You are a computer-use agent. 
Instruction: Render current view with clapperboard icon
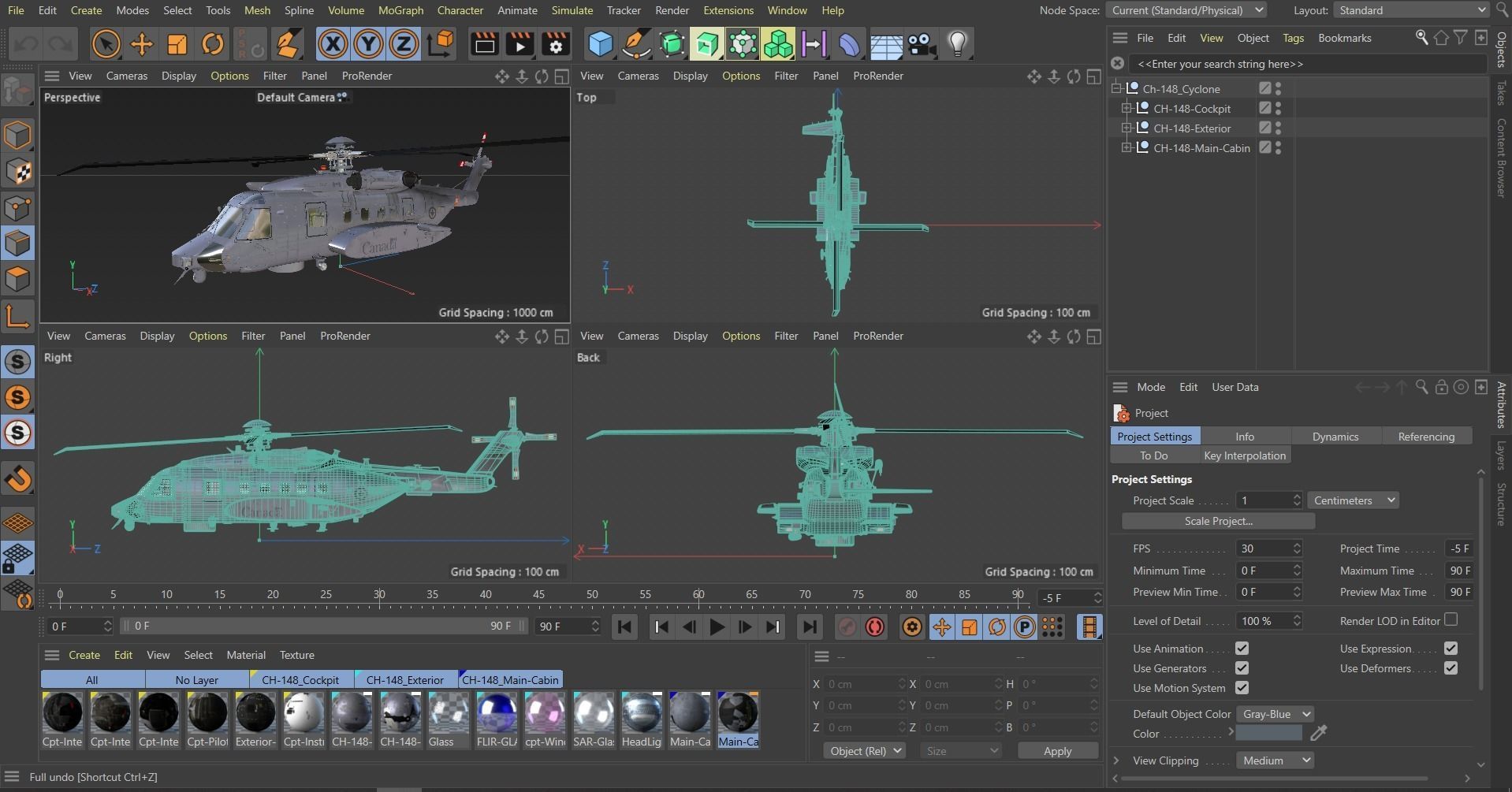484,44
